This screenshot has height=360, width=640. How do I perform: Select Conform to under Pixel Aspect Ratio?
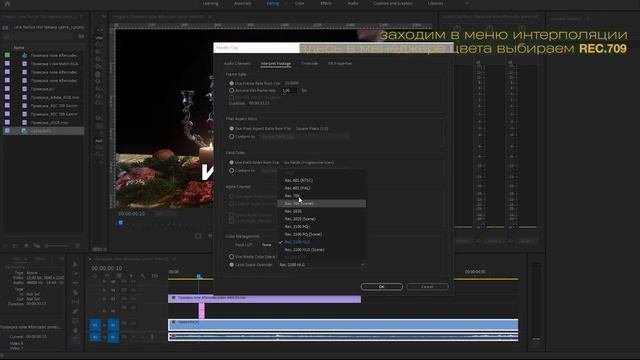tap(231, 137)
